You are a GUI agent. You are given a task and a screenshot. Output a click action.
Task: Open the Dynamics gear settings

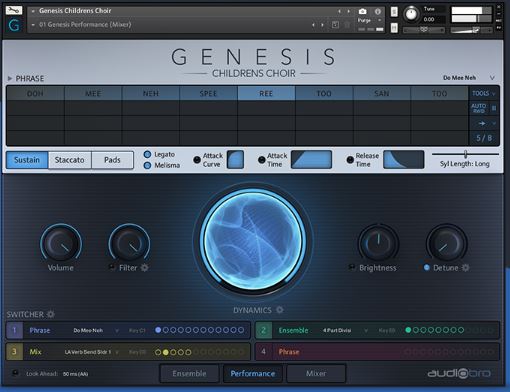point(280,310)
